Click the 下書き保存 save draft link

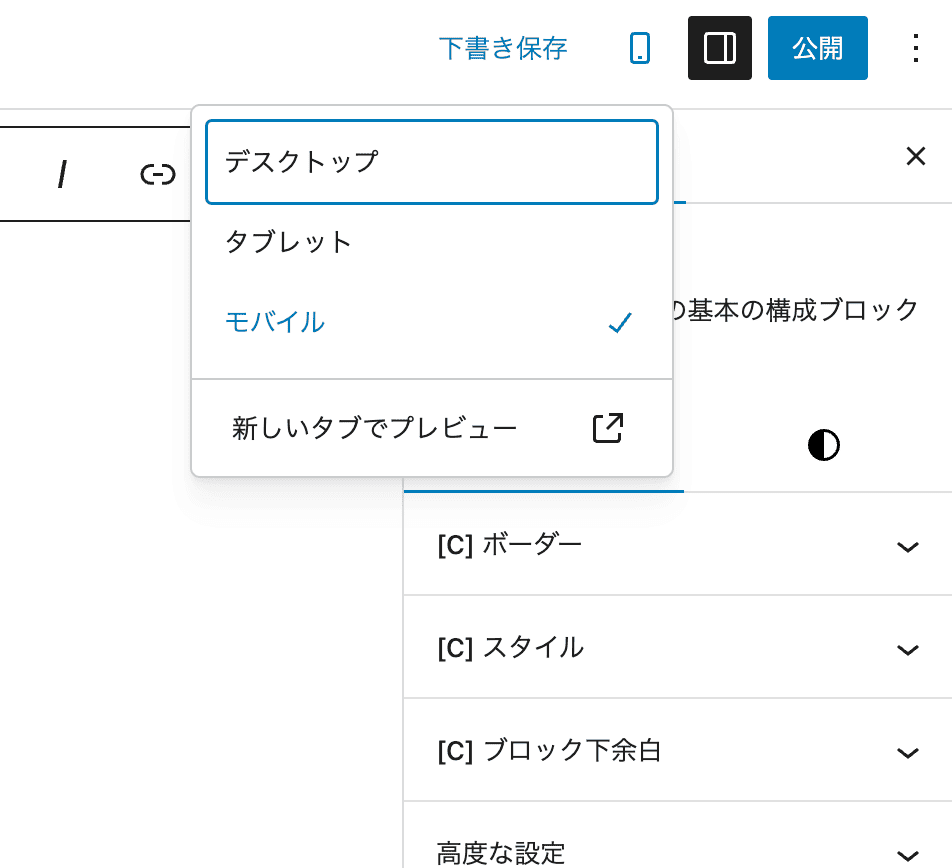pyautogui.click(x=503, y=47)
